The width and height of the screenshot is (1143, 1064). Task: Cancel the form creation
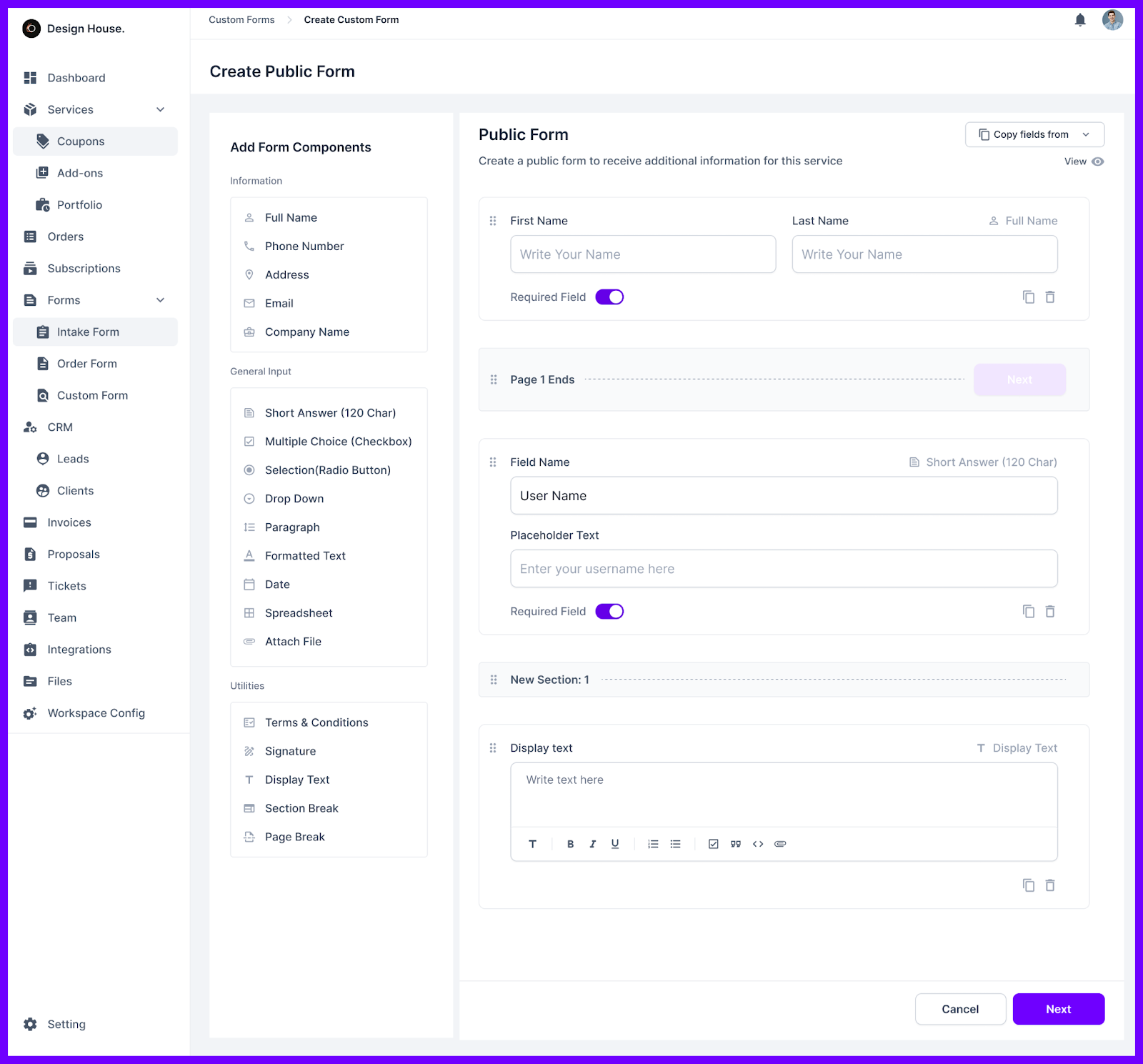(x=960, y=1009)
